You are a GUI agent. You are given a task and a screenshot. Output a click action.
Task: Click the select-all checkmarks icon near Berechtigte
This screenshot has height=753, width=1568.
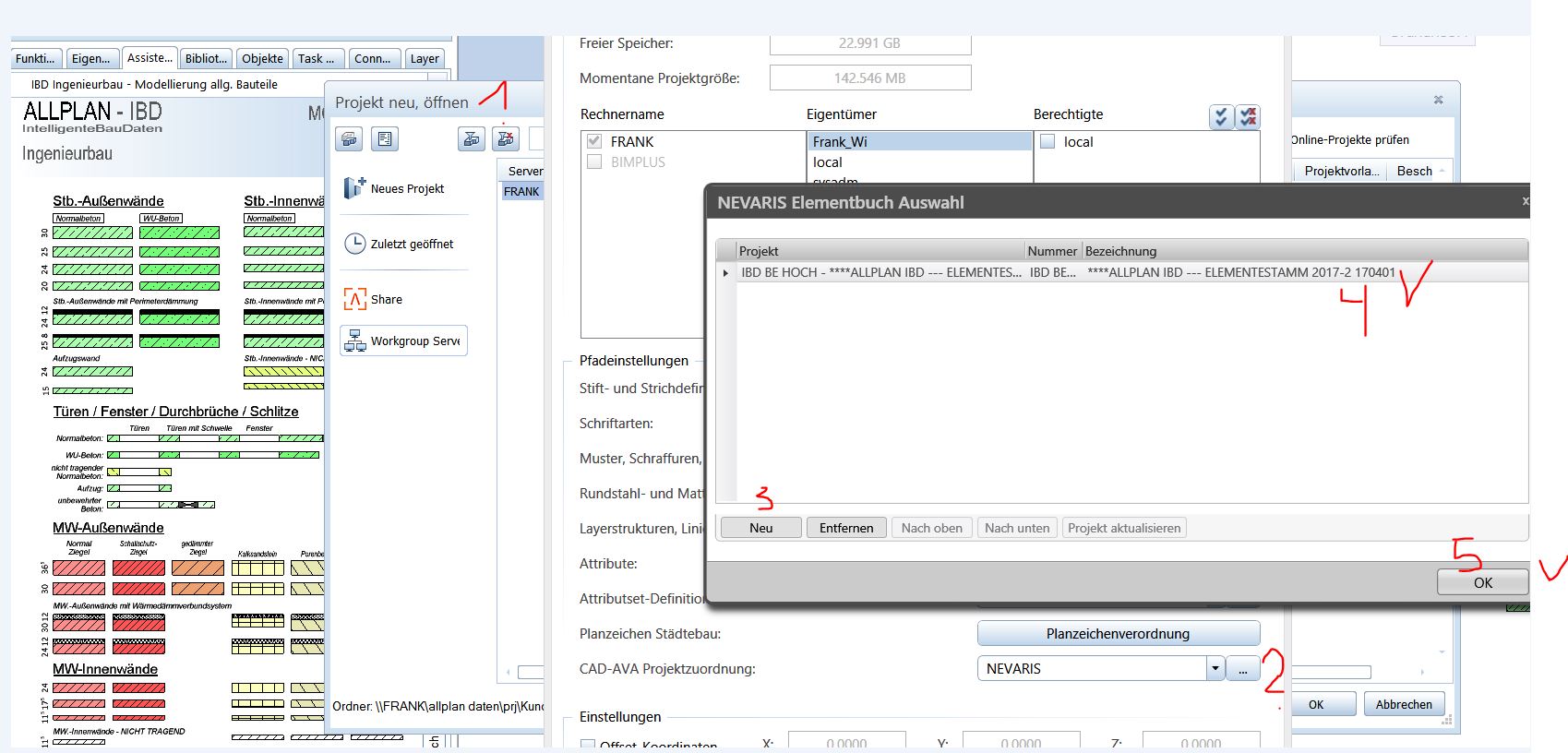coord(1221,116)
